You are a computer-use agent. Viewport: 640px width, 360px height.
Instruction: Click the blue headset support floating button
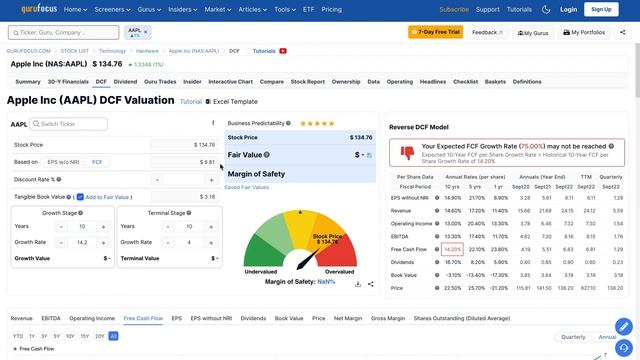click(624, 348)
